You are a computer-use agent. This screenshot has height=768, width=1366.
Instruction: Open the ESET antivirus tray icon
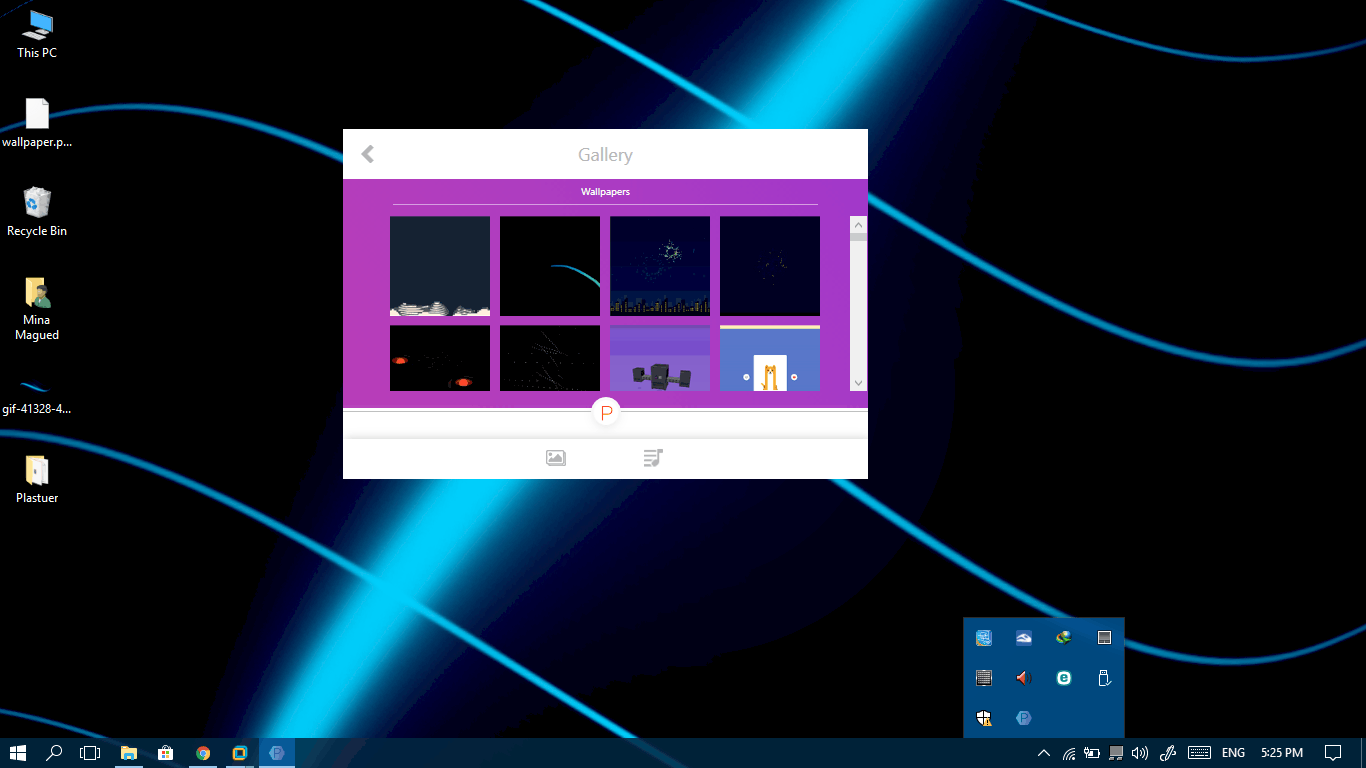1064,678
